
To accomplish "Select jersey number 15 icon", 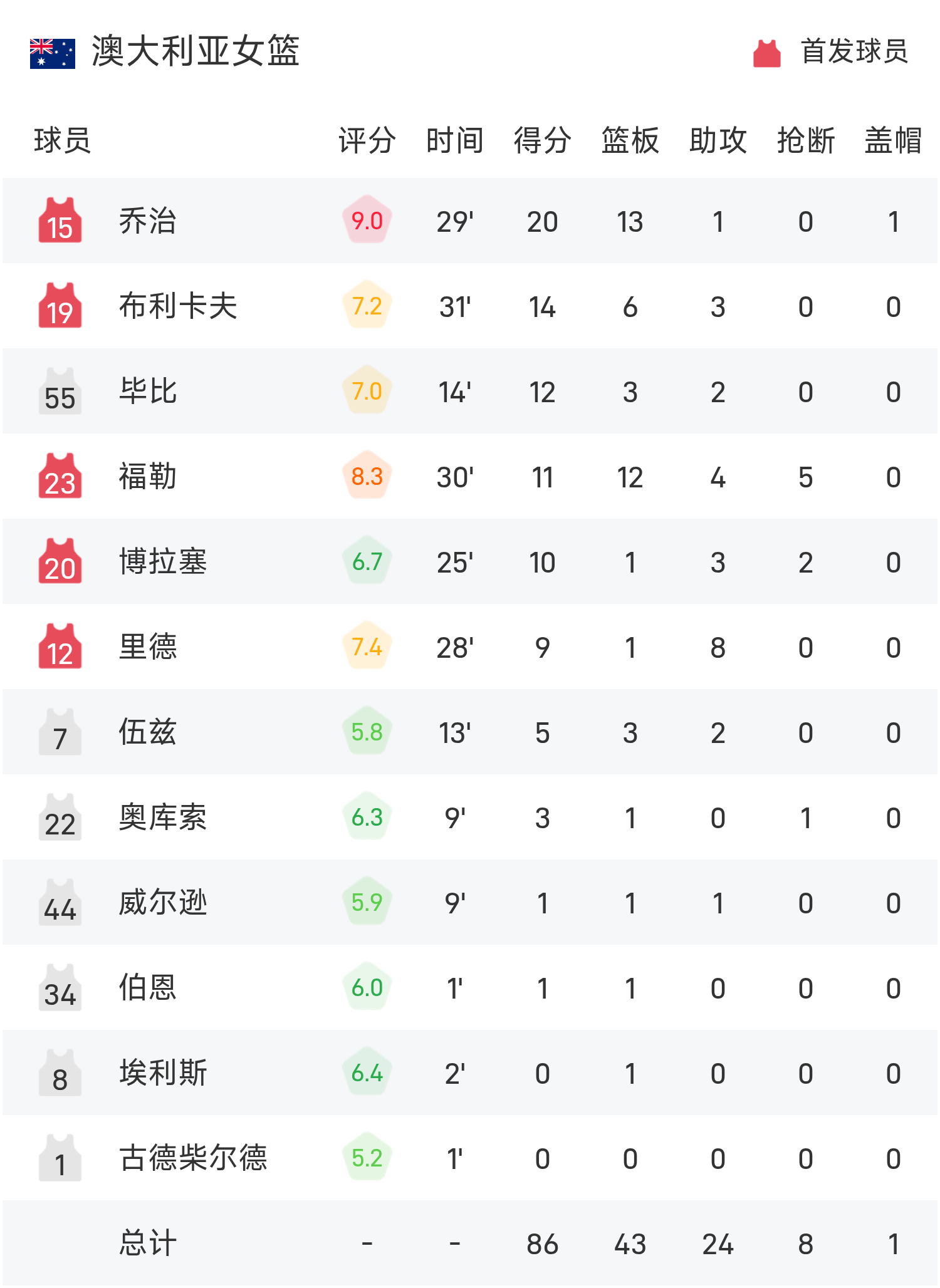I will click(60, 221).
